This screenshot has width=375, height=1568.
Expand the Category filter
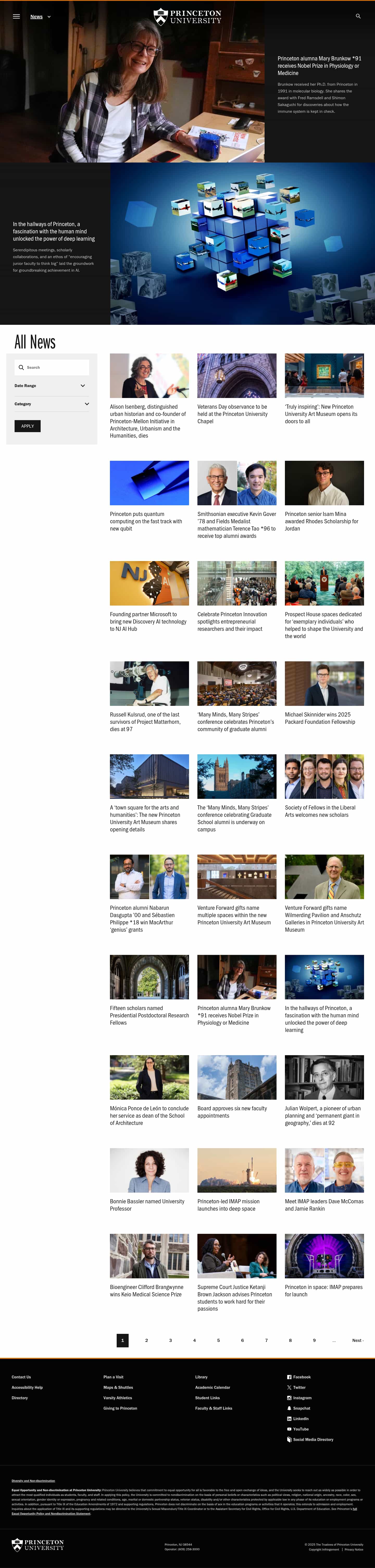pyautogui.click(x=52, y=404)
